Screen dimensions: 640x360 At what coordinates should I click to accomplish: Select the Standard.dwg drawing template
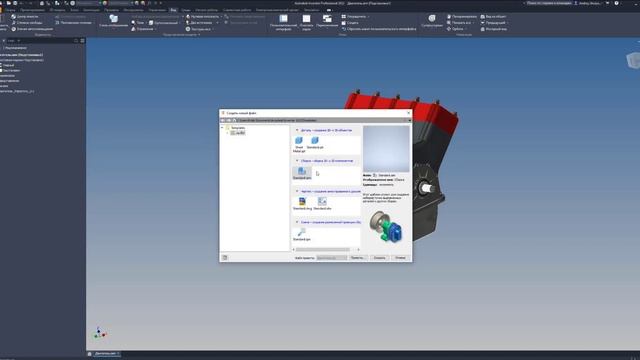(x=302, y=202)
